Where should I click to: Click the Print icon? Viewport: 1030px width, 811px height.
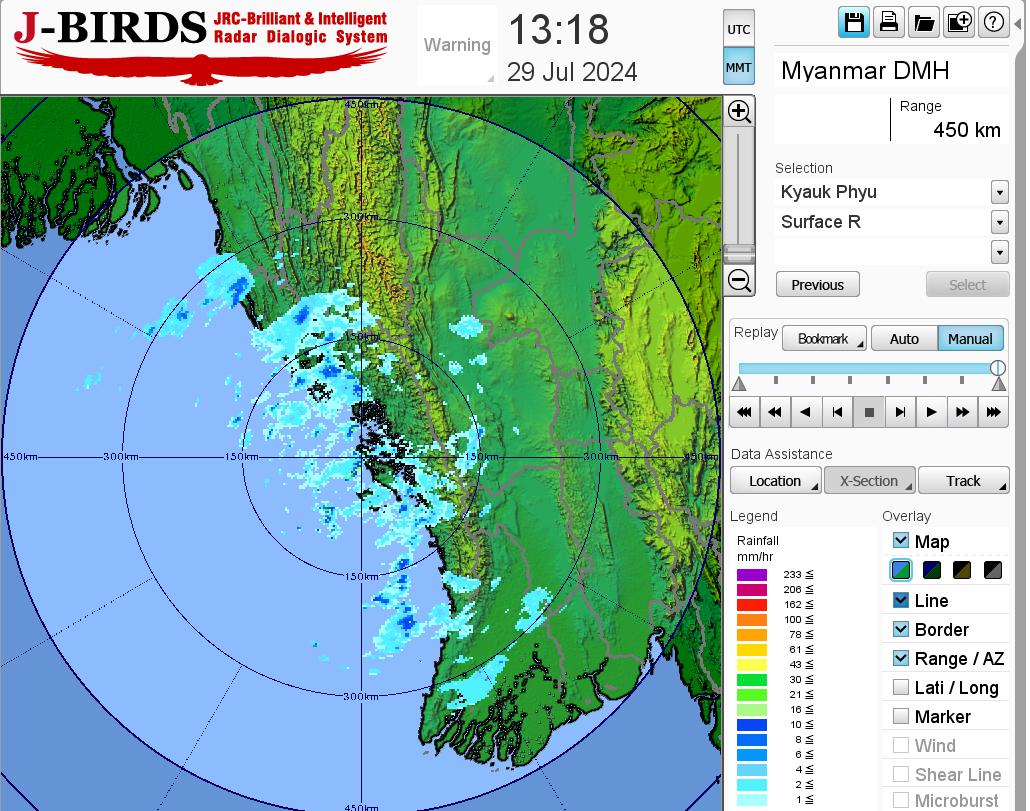tap(888, 23)
